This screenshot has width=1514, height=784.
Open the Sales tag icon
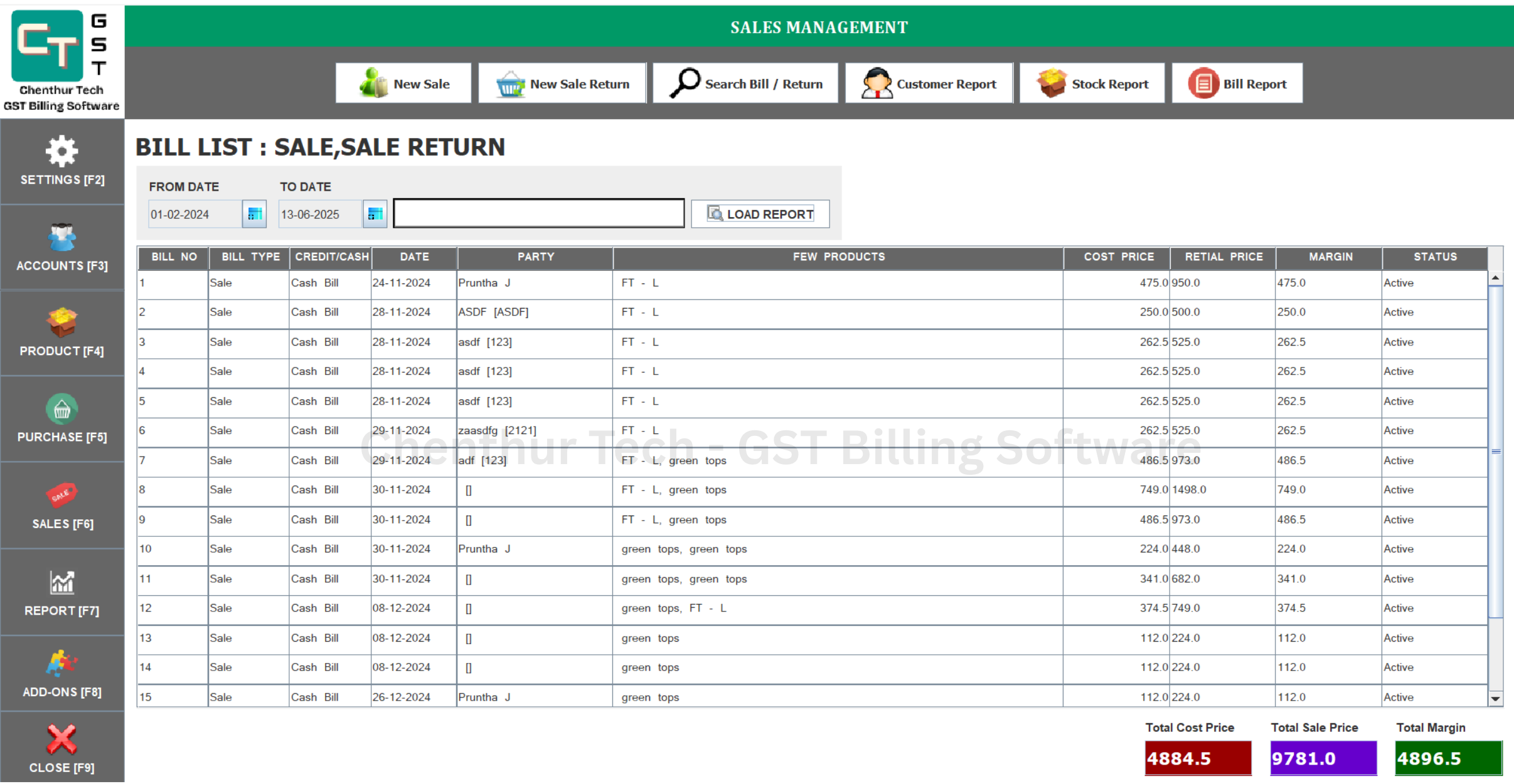pyautogui.click(x=61, y=495)
